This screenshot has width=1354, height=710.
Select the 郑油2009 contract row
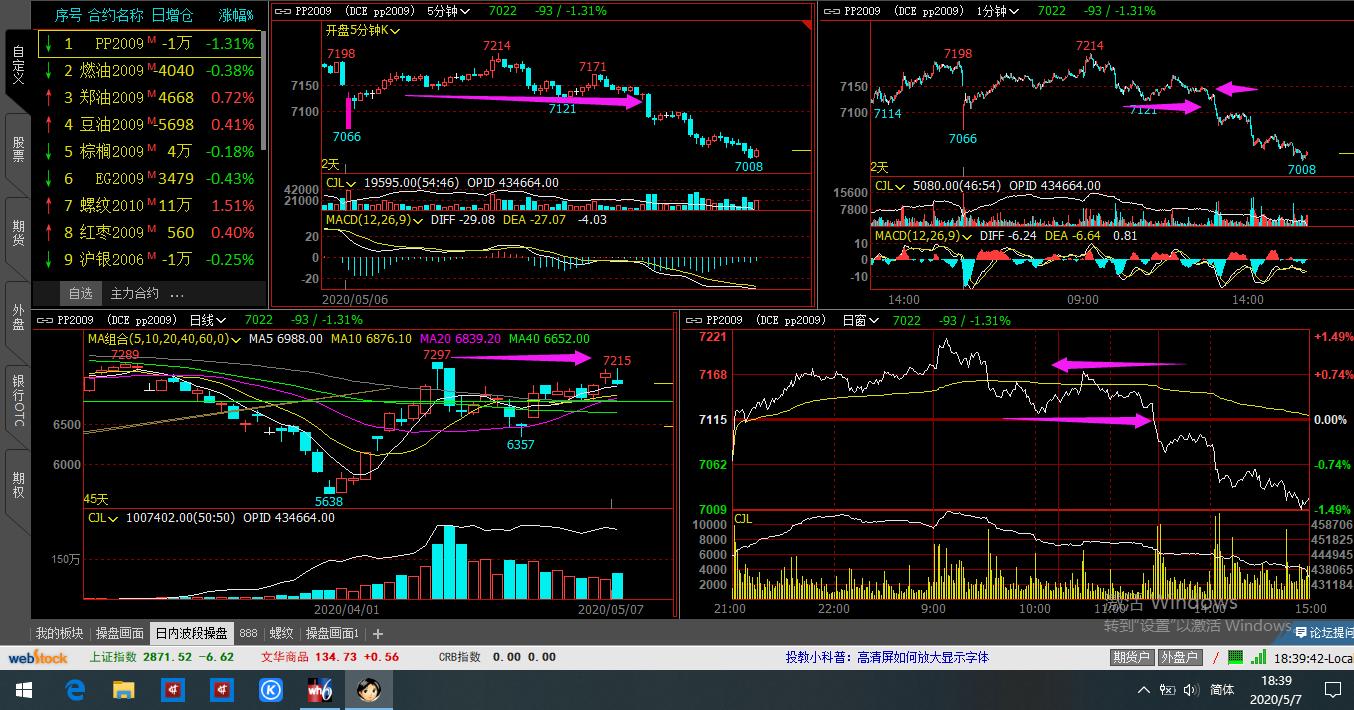click(150, 98)
